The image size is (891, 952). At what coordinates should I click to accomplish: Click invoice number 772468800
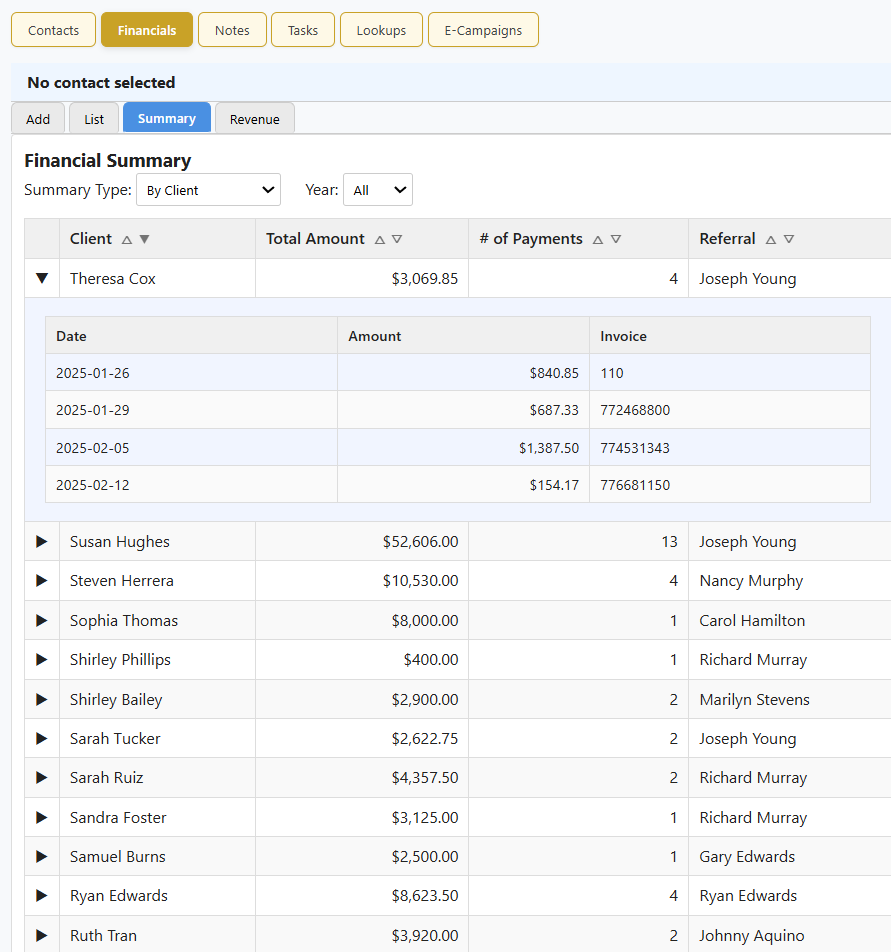(635, 410)
